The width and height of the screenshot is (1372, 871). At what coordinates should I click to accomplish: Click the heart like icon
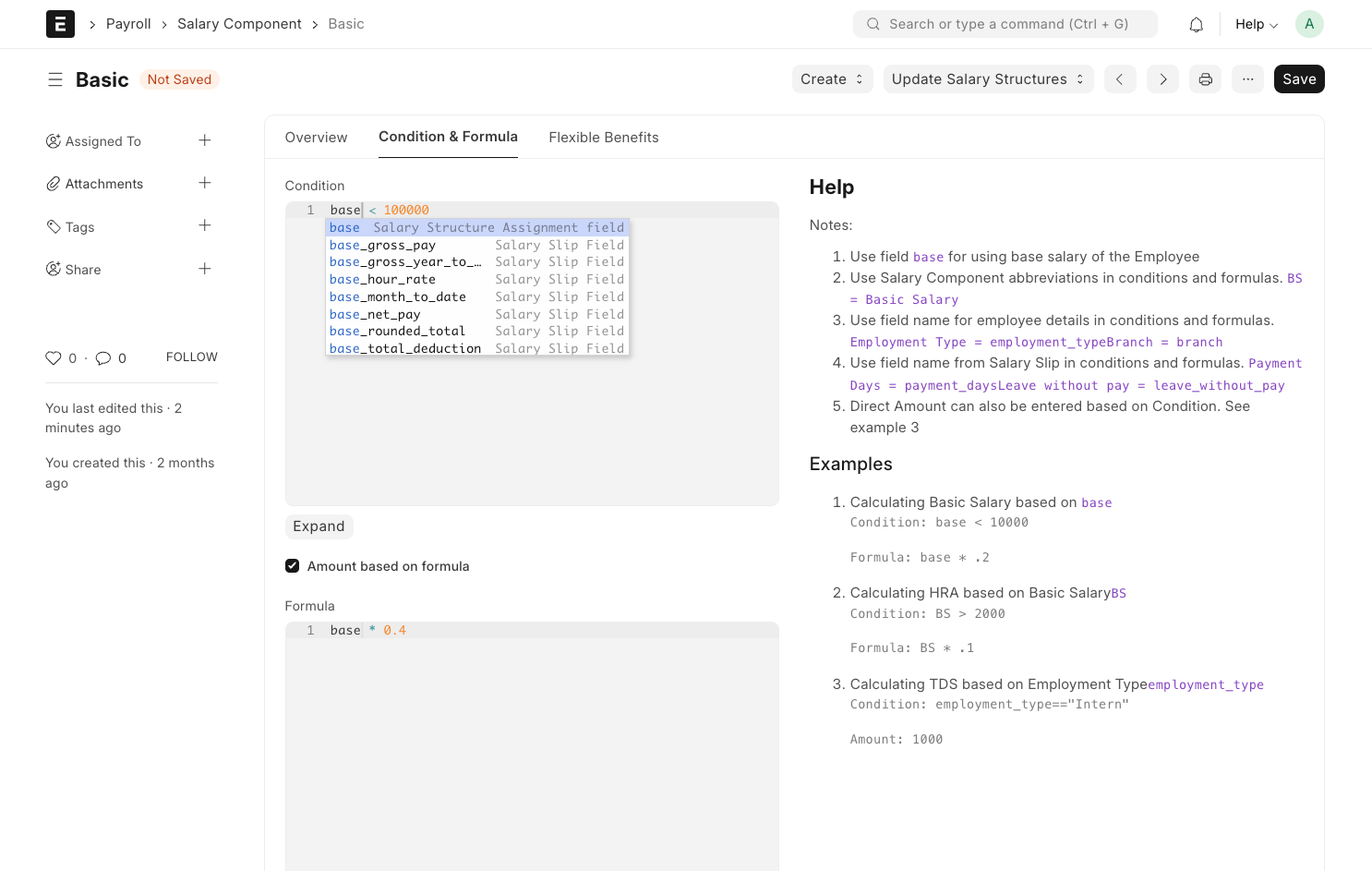click(x=54, y=358)
